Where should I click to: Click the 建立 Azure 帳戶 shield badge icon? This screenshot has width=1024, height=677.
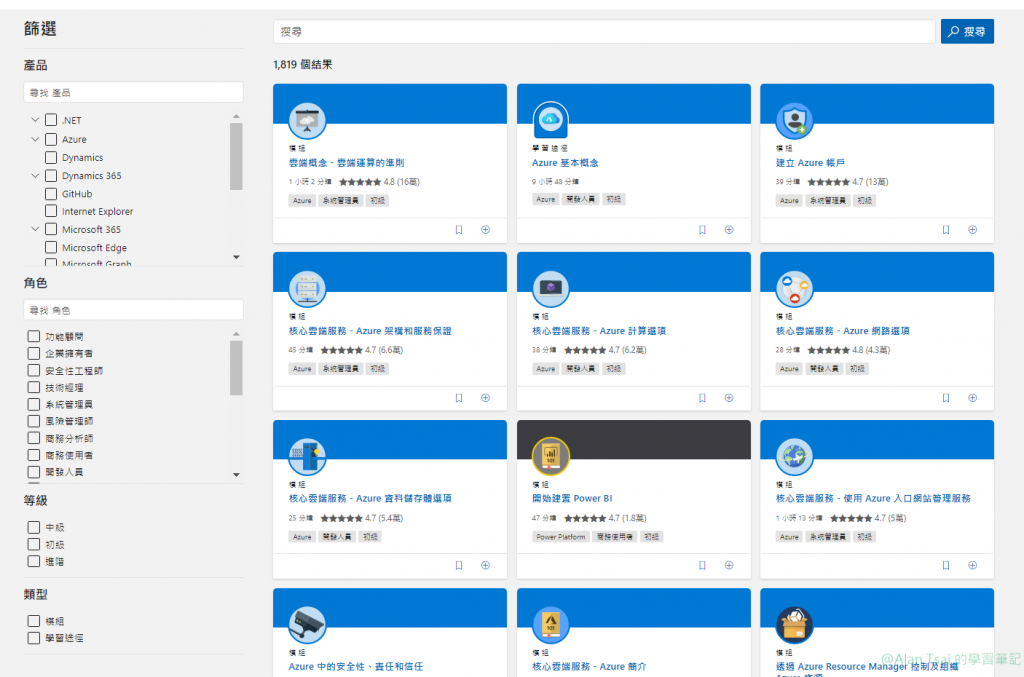click(x=794, y=121)
